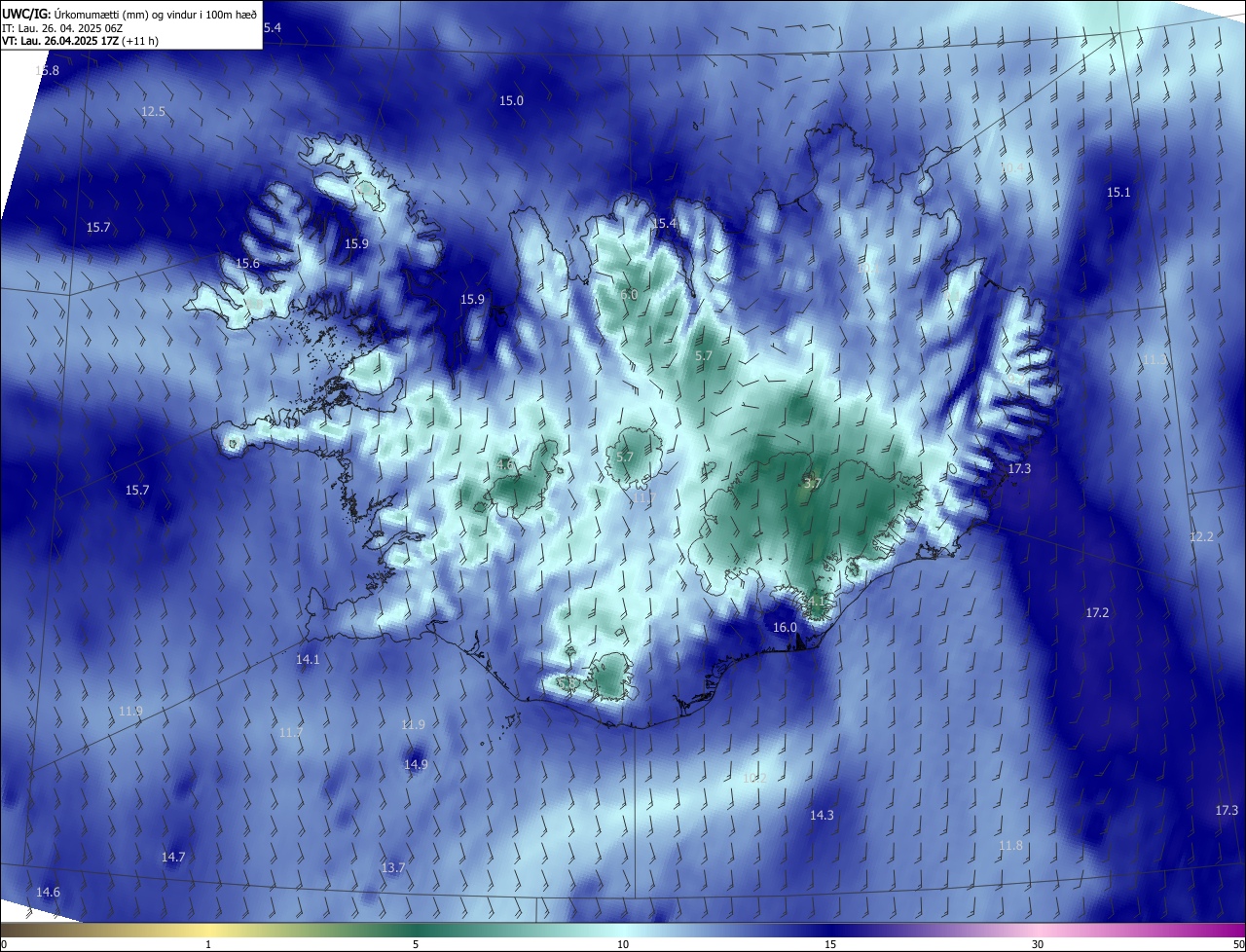Click the '0' label on the color scale

pos(4,945)
